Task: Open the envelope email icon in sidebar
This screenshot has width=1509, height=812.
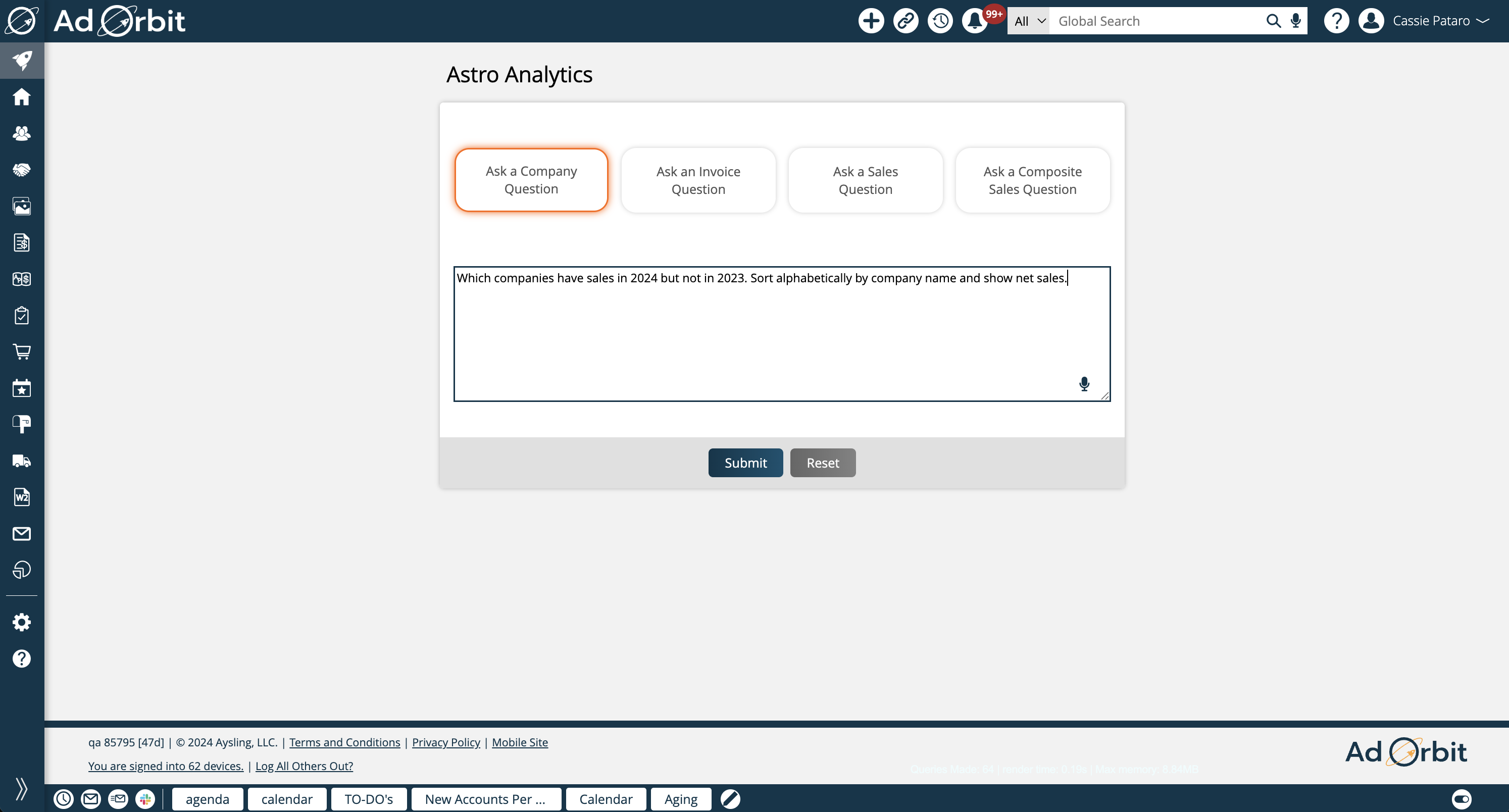Action: (x=22, y=534)
